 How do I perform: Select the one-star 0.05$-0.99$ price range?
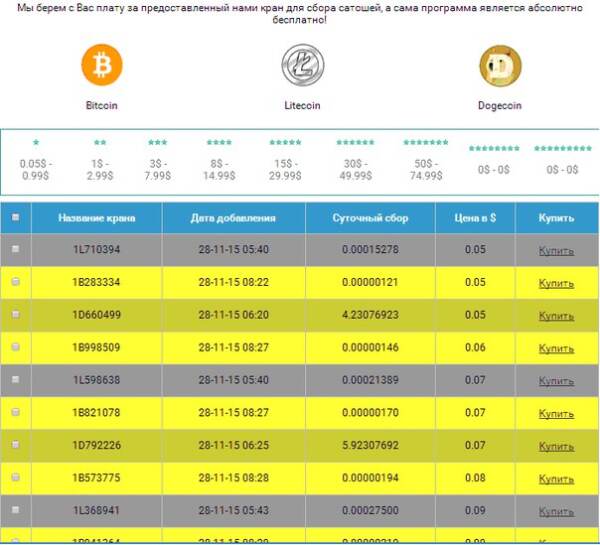point(36,161)
